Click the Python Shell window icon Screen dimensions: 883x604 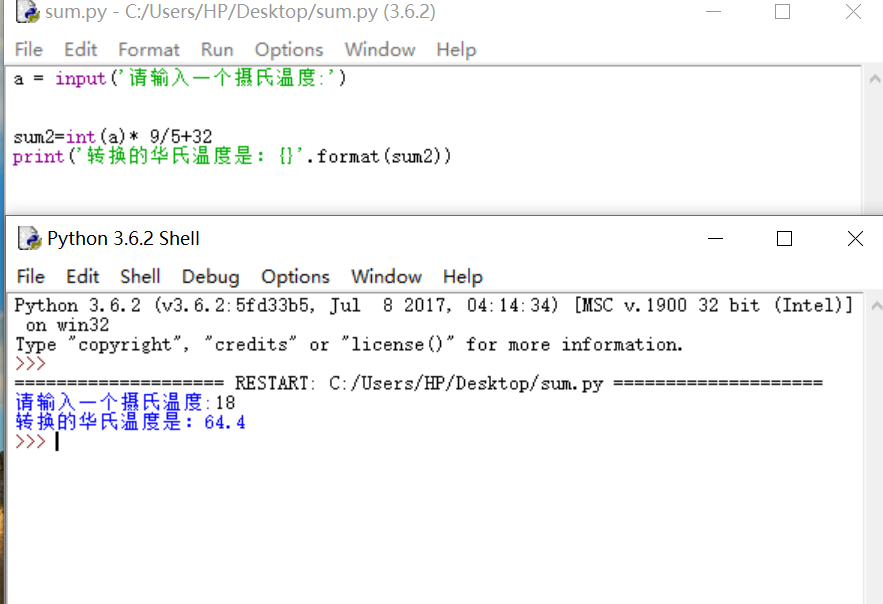(x=29, y=238)
